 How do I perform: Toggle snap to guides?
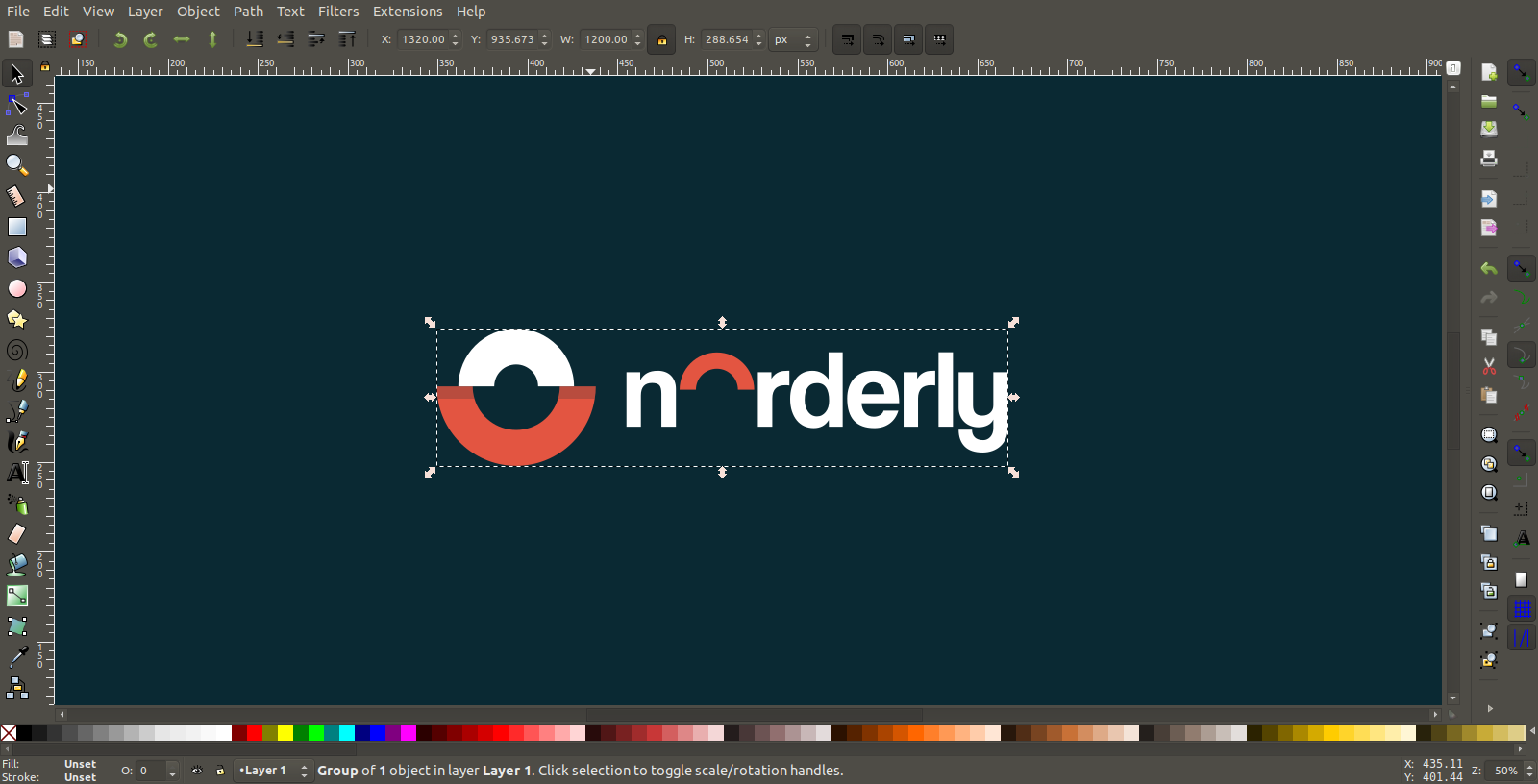1522,638
